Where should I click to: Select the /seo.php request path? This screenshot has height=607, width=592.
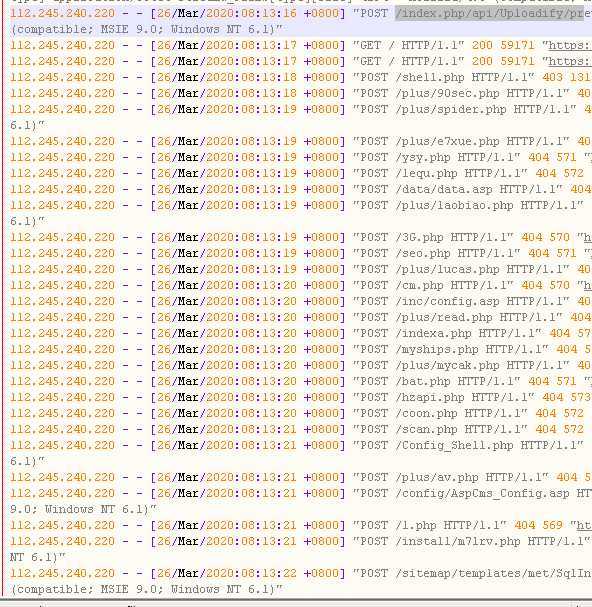(x=423, y=253)
